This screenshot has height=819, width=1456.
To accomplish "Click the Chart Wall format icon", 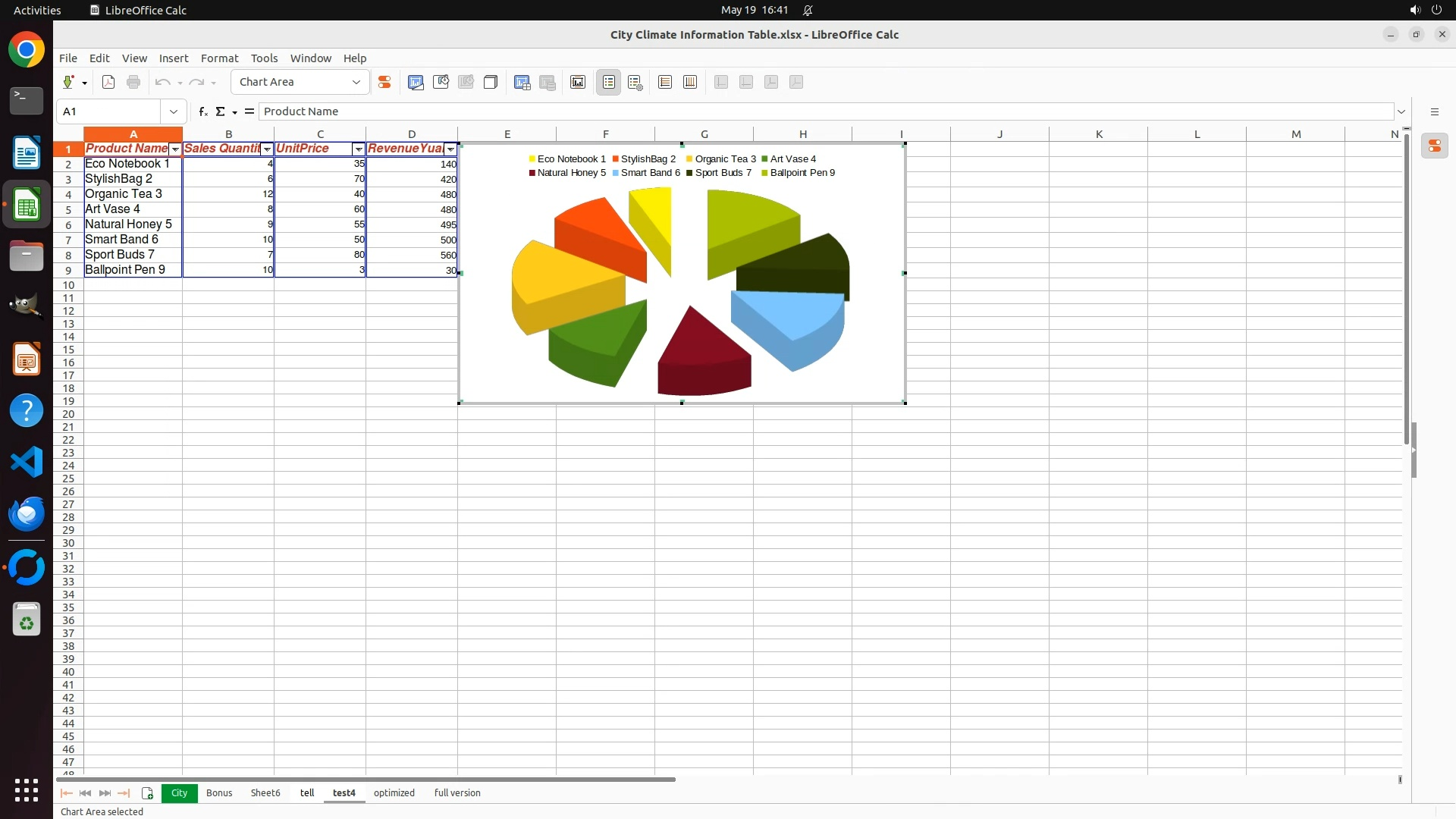I will click(466, 82).
